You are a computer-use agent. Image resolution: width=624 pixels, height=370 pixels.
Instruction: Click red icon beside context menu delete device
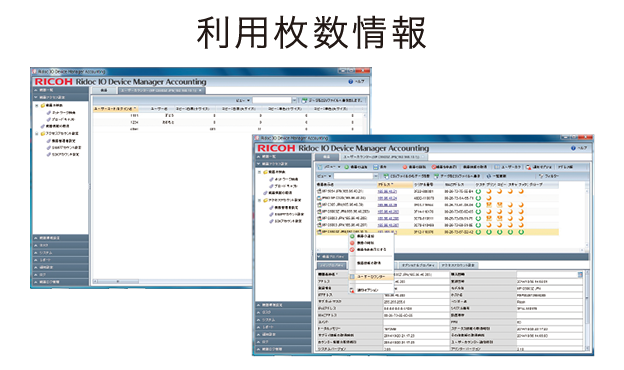(352, 243)
